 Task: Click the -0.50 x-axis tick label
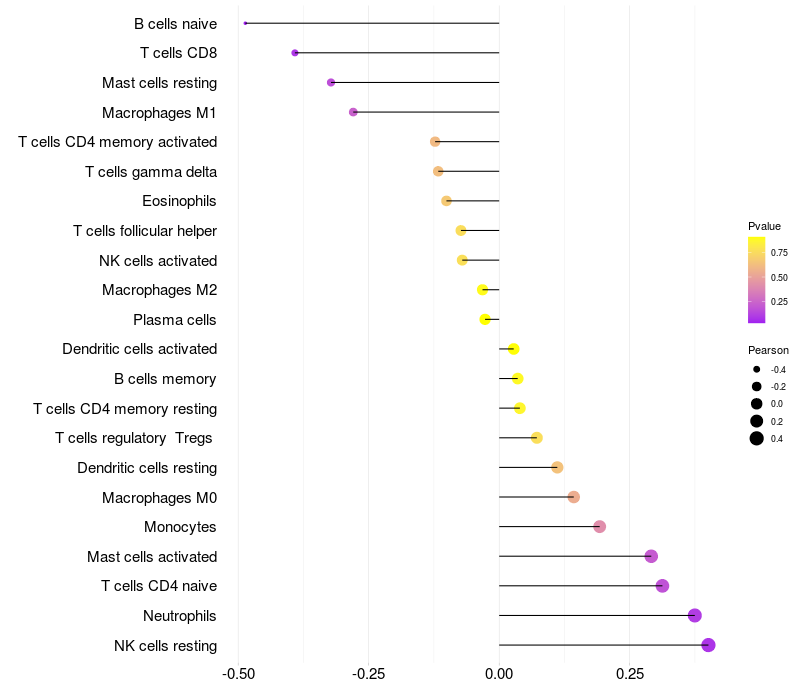coord(237,673)
